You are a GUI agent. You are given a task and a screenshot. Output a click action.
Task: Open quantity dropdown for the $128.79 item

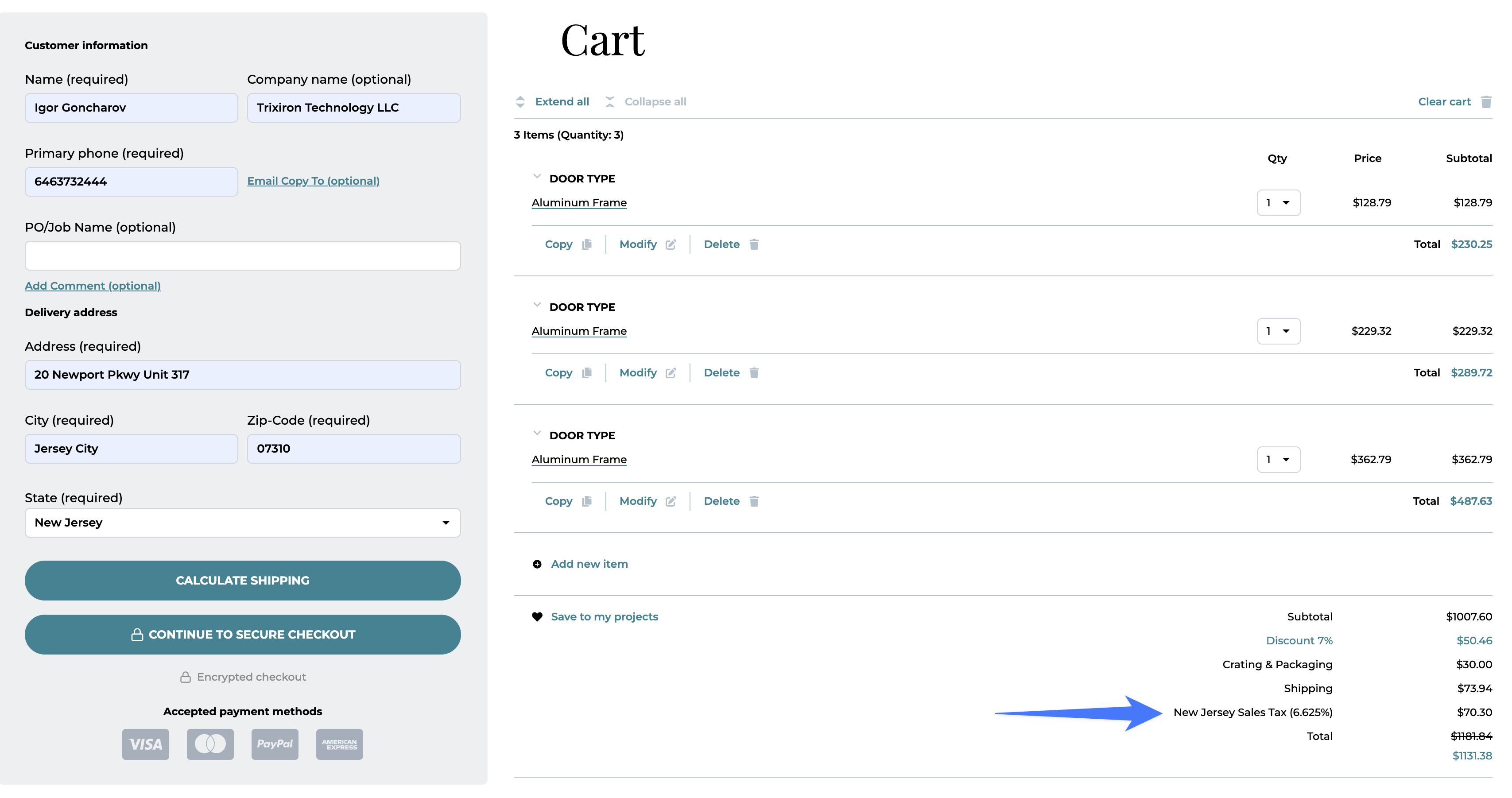[1279, 202]
